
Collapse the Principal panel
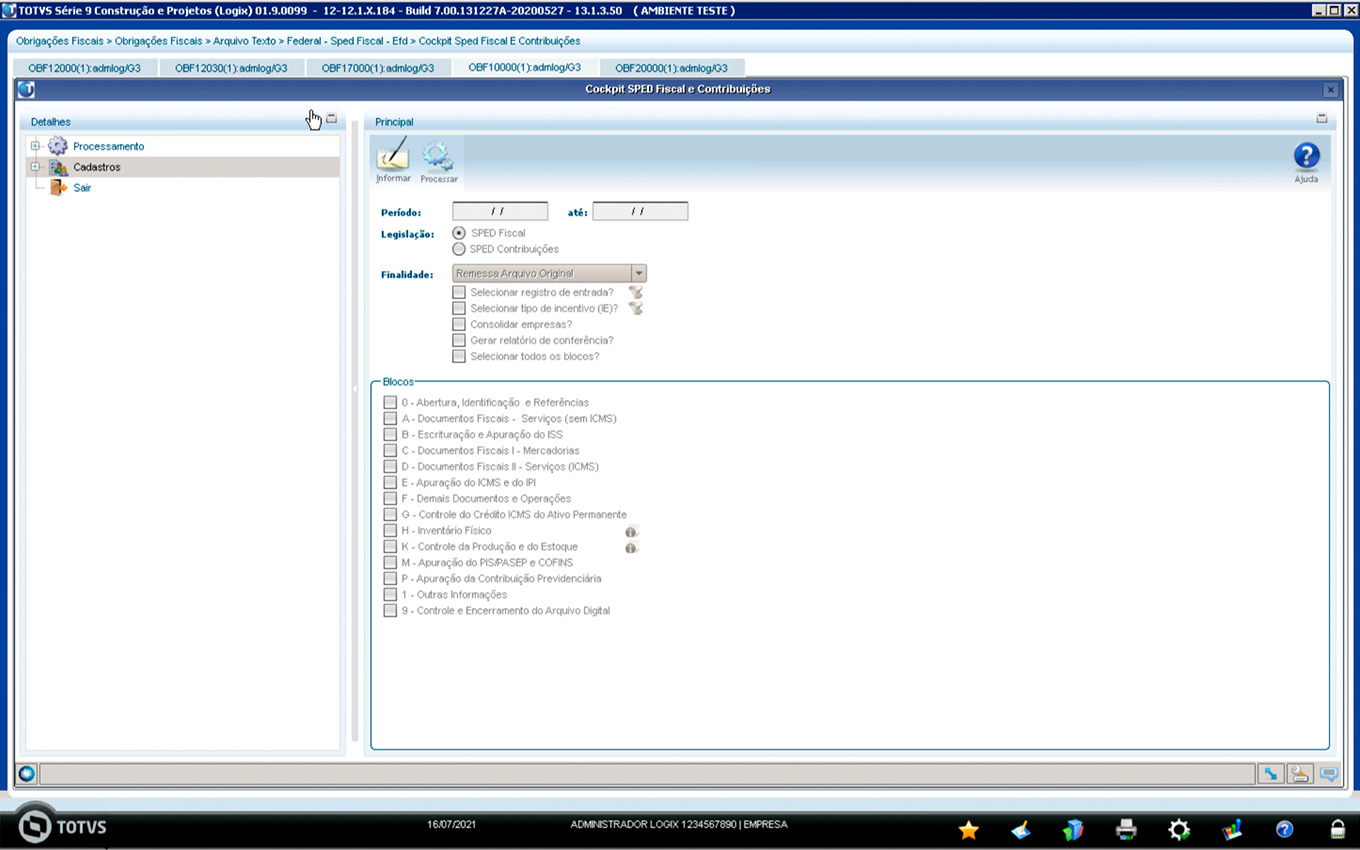(x=1322, y=119)
